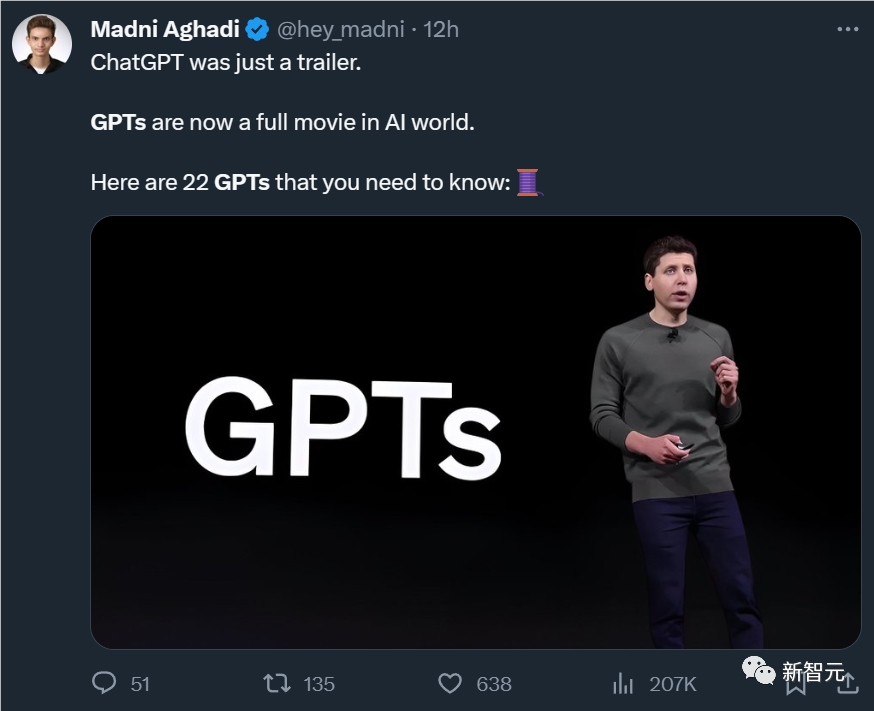874x711 pixels.
Task: Click the 638 likes count
Action: click(x=494, y=684)
